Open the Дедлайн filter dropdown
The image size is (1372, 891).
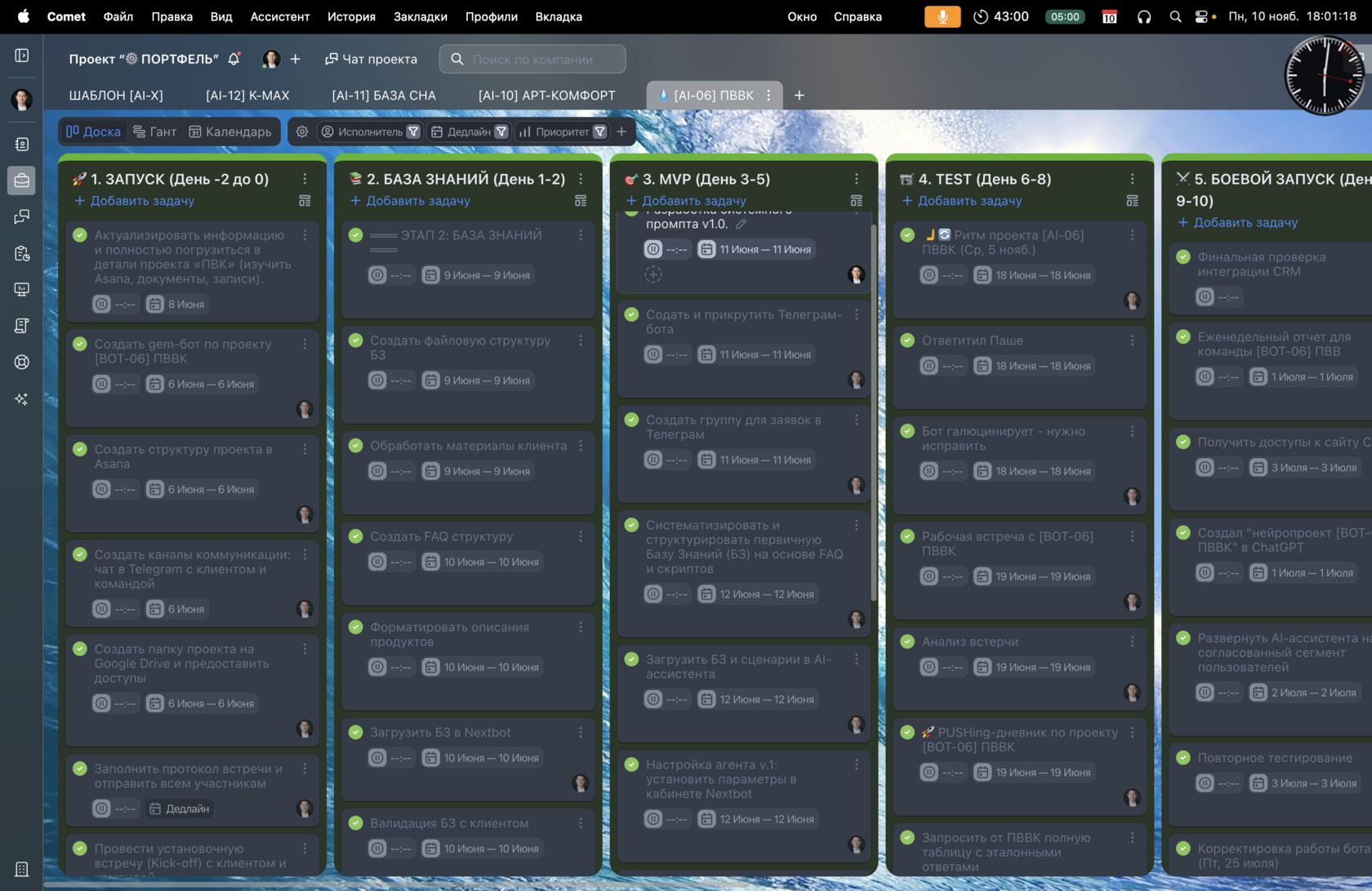(469, 131)
